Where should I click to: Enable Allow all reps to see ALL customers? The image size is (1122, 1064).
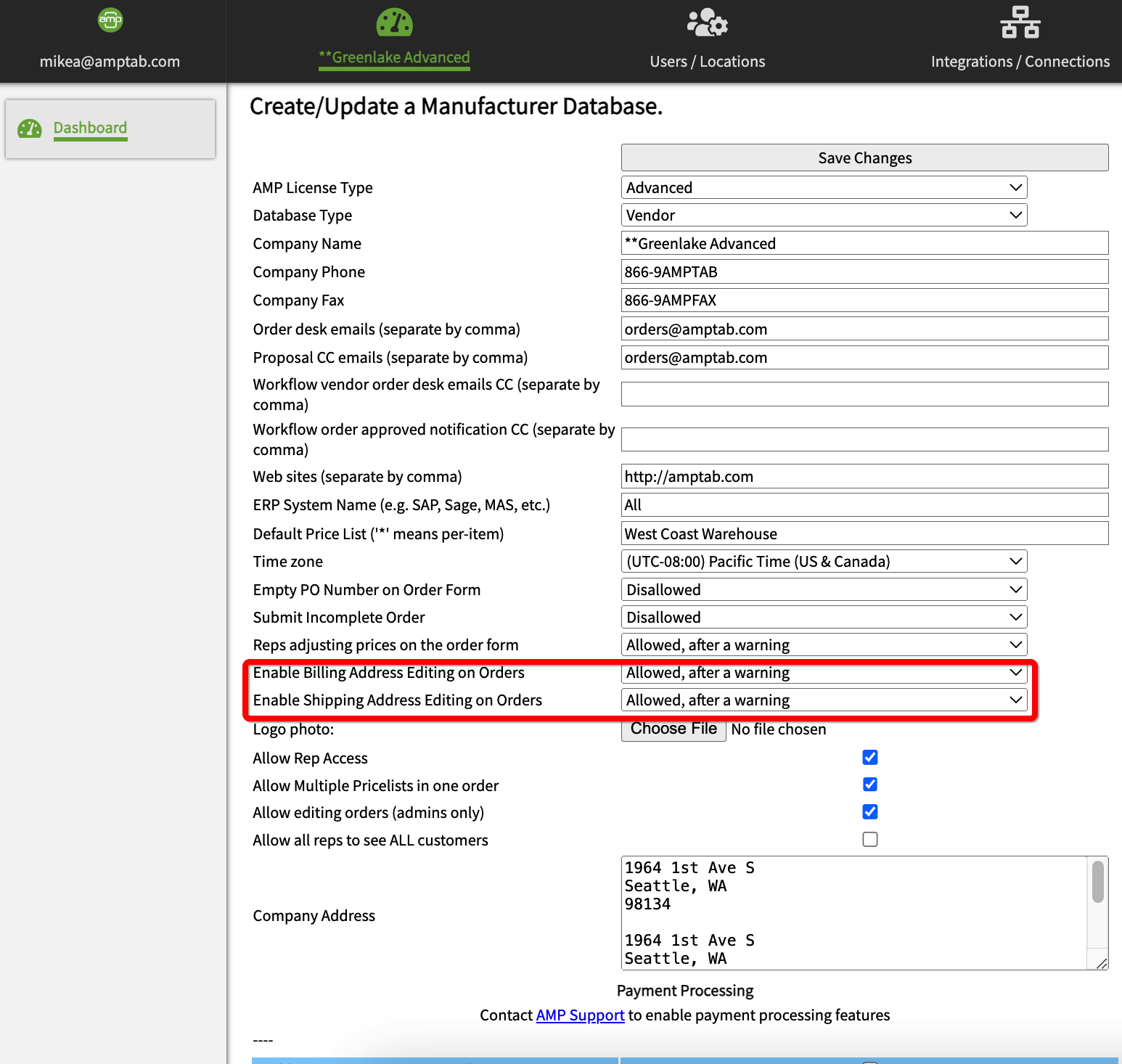click(870, 840)
